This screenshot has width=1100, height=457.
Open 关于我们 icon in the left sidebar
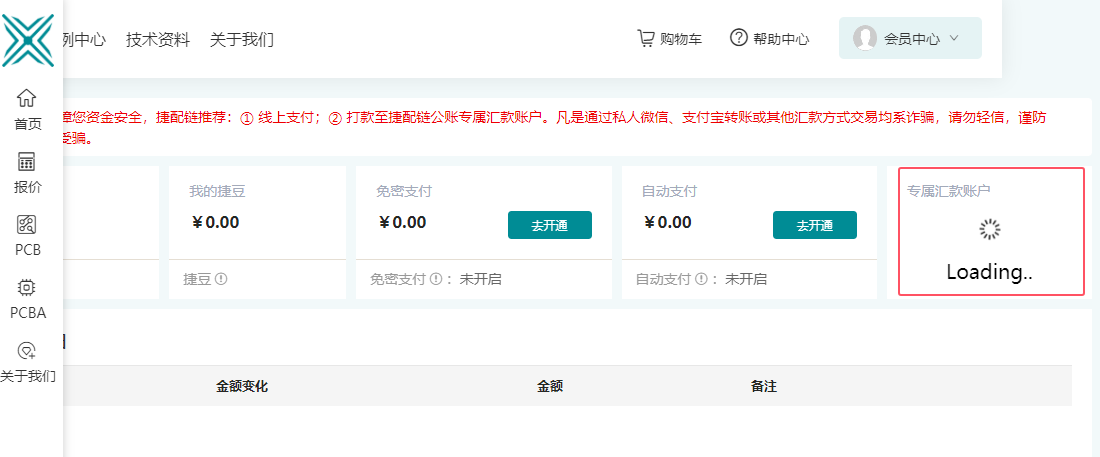[27, 351]
